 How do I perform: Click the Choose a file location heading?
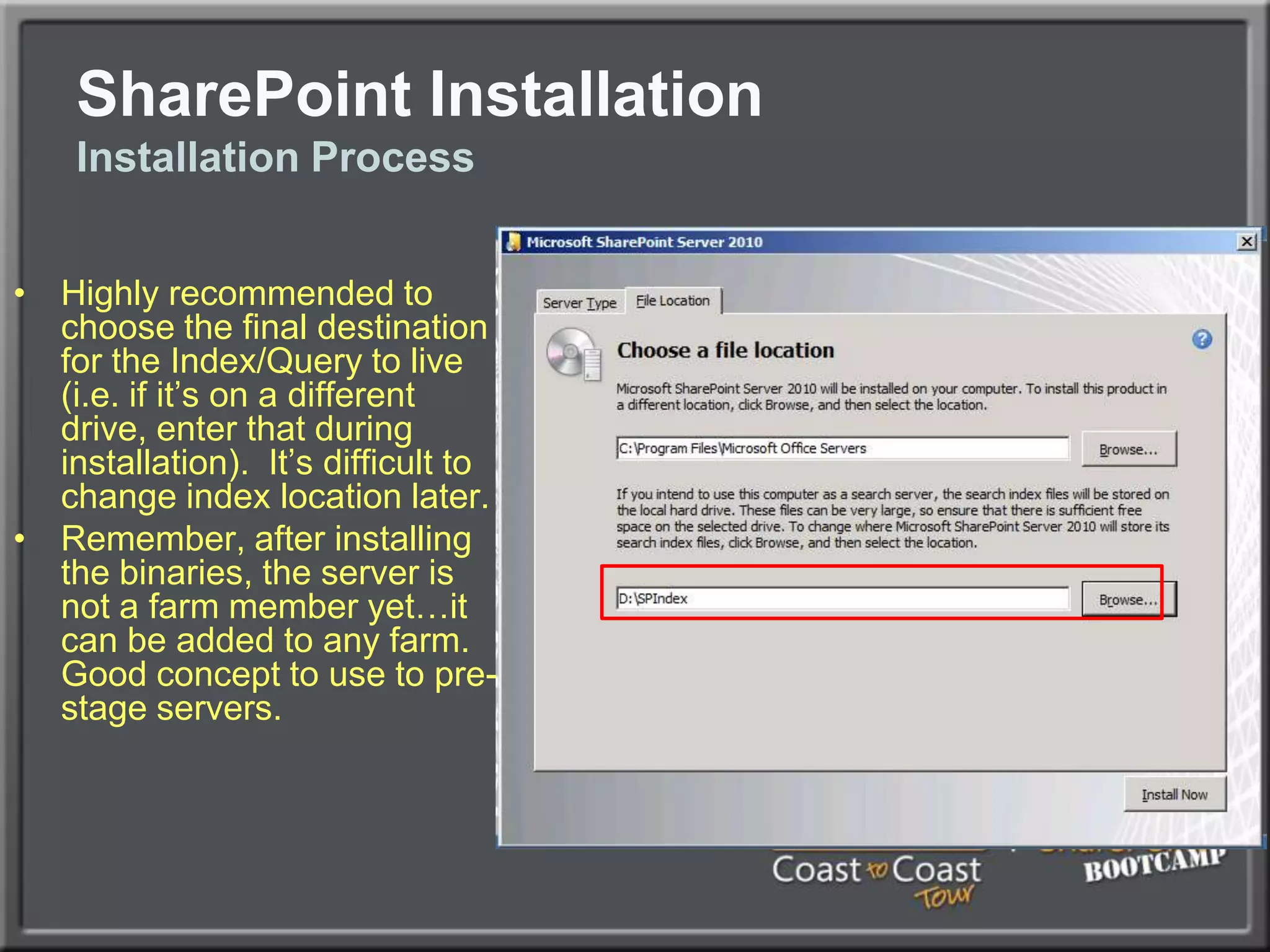(x=726, y=350)
